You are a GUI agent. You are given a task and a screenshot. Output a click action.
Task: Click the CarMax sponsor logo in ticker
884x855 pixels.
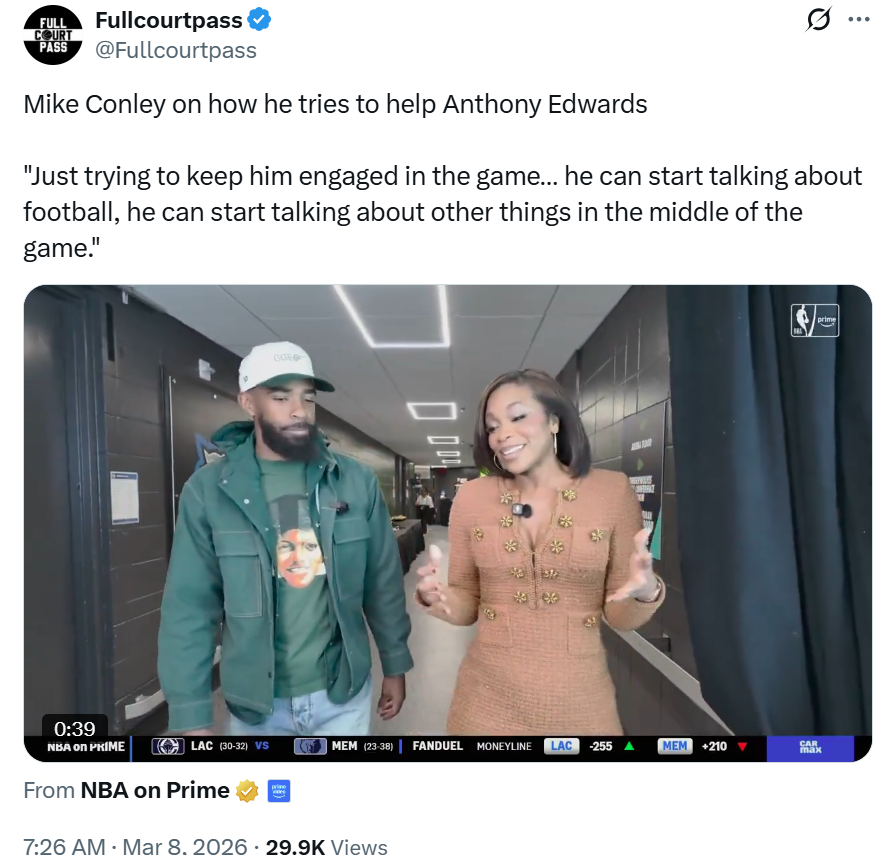pyautogui.click(x=811, y=747)
